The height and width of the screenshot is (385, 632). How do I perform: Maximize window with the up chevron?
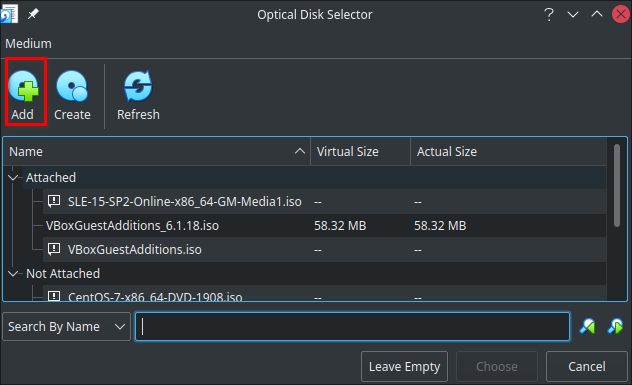click(x=597, y=14)
